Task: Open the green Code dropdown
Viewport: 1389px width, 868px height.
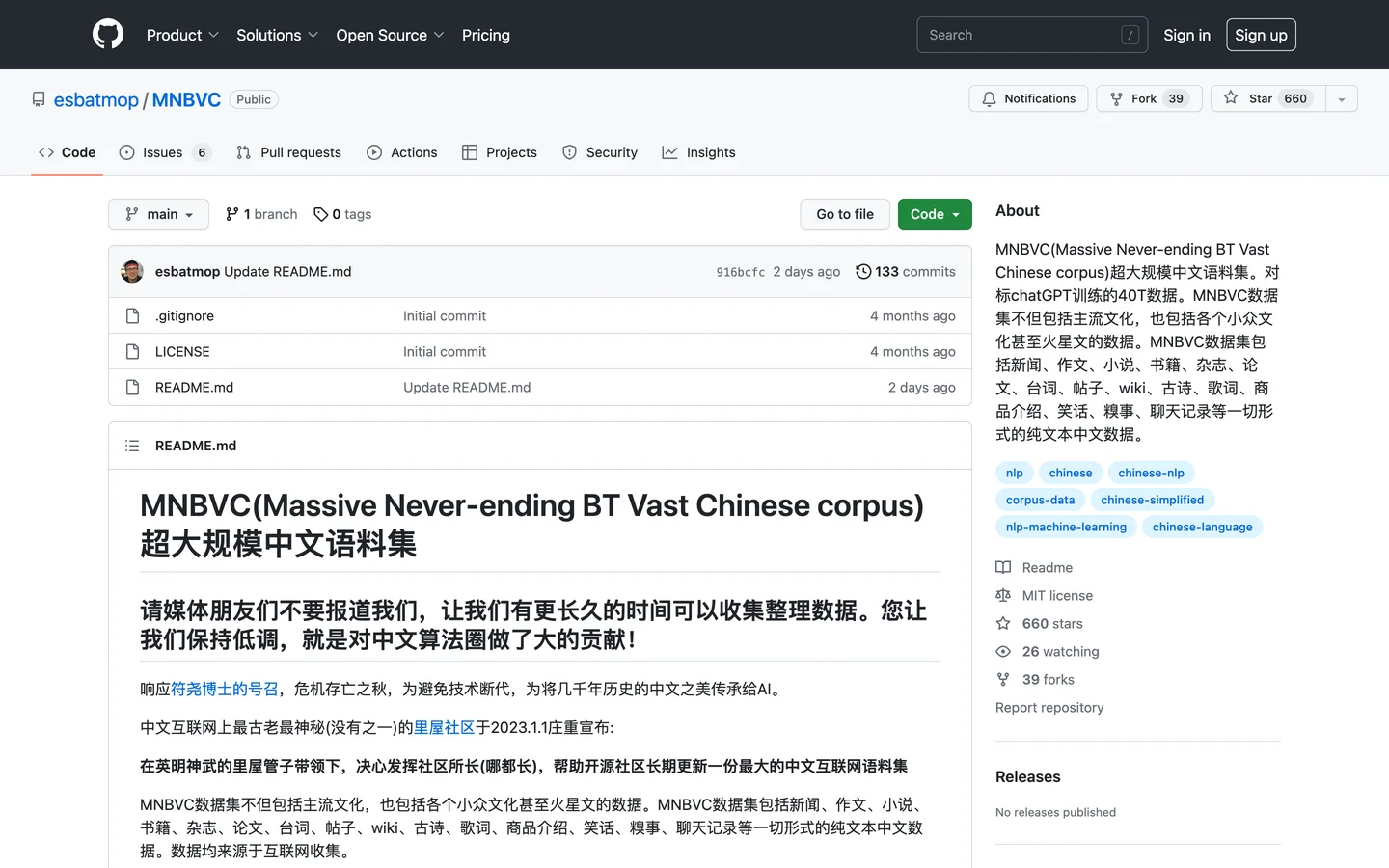Action: pyautogui.click(x=935, y=214)
